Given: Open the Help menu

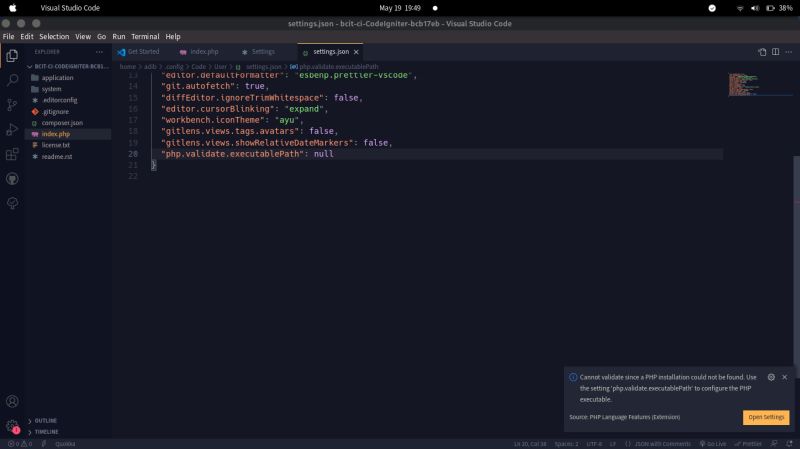Looking at the screenshot, I should [173, 37].
